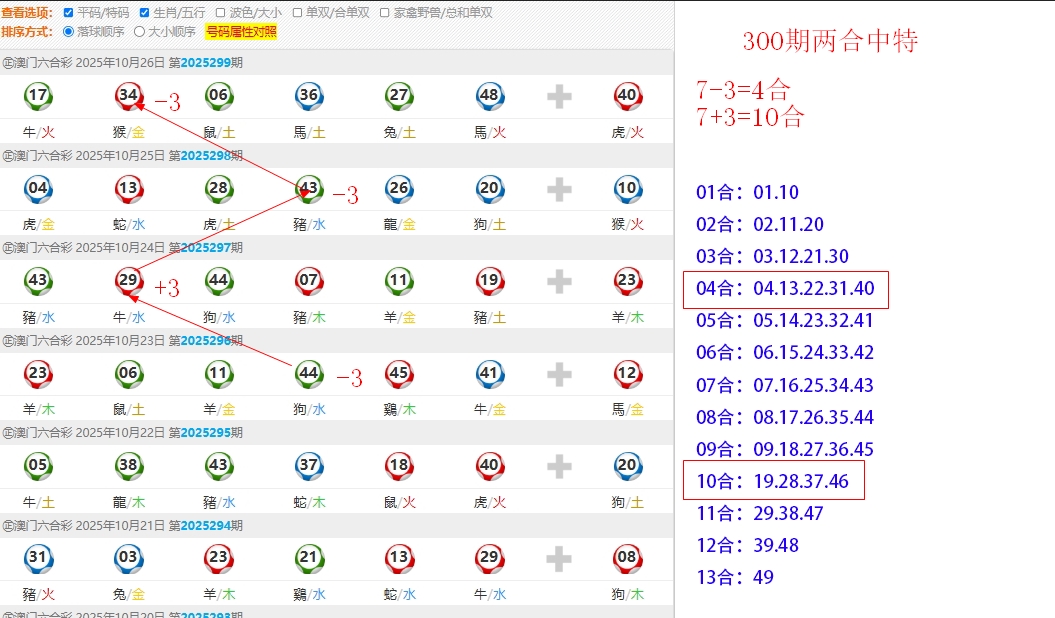This screenshot has height=618, width=1055.
Task: Click the plus sign icon in draw 2025298
Action: (559, 189)
